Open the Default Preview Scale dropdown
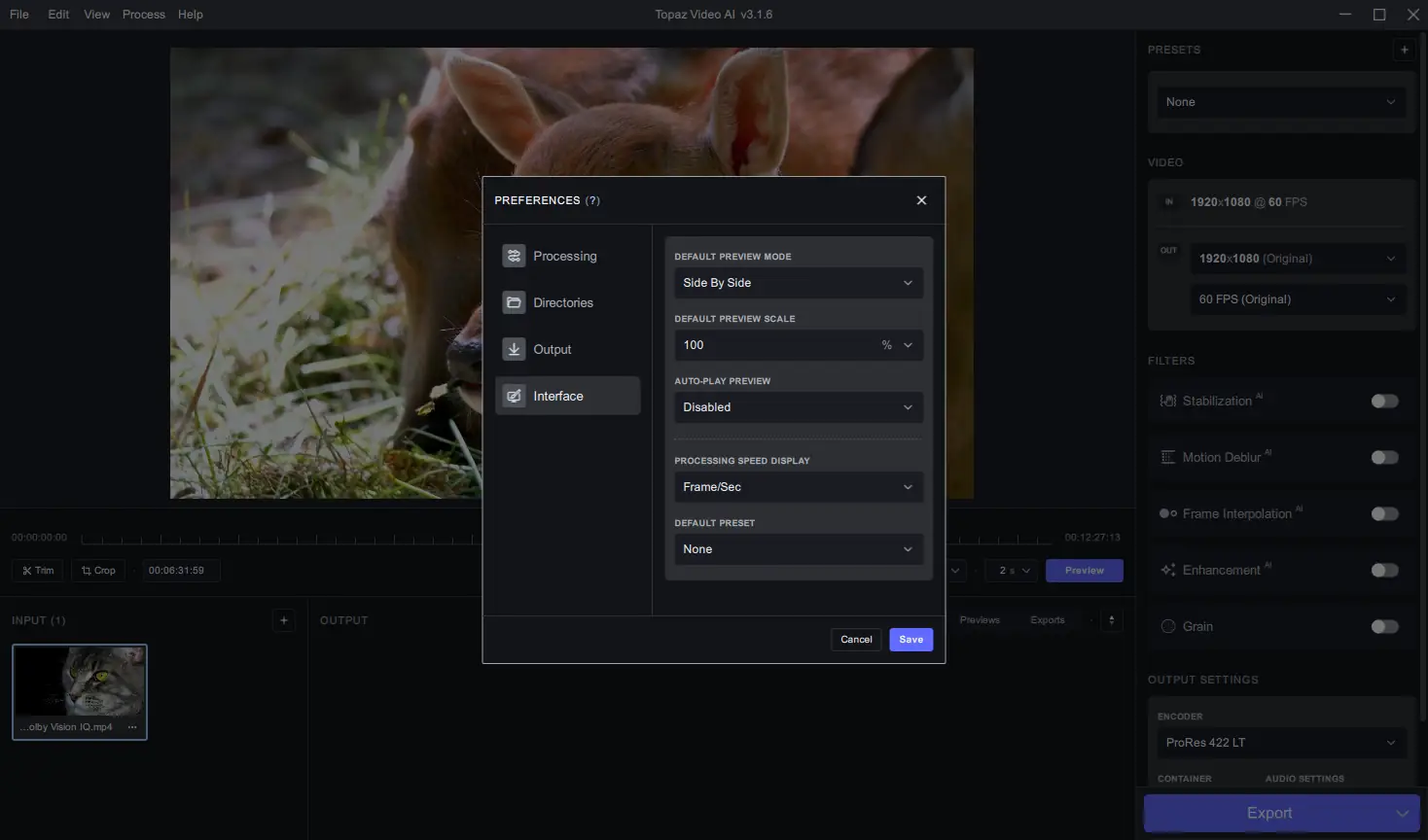Screen dimensions: 1428x840 tap(799, 345)
